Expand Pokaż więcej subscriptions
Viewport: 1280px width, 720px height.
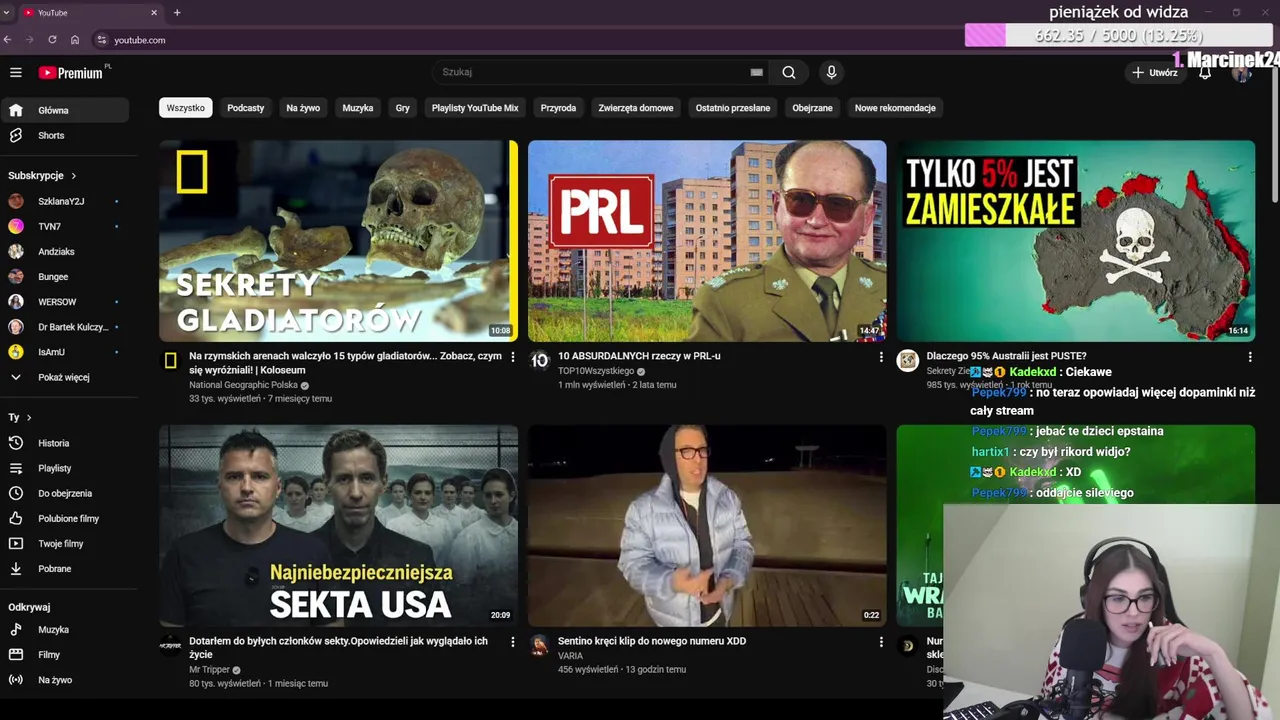tap(65, 377)
